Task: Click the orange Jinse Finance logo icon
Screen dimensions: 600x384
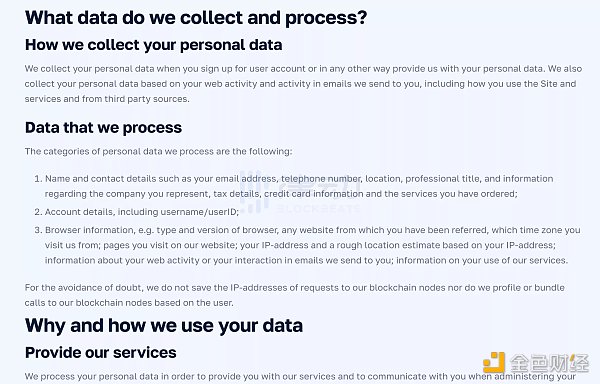Action: click(x=494, y=362)
